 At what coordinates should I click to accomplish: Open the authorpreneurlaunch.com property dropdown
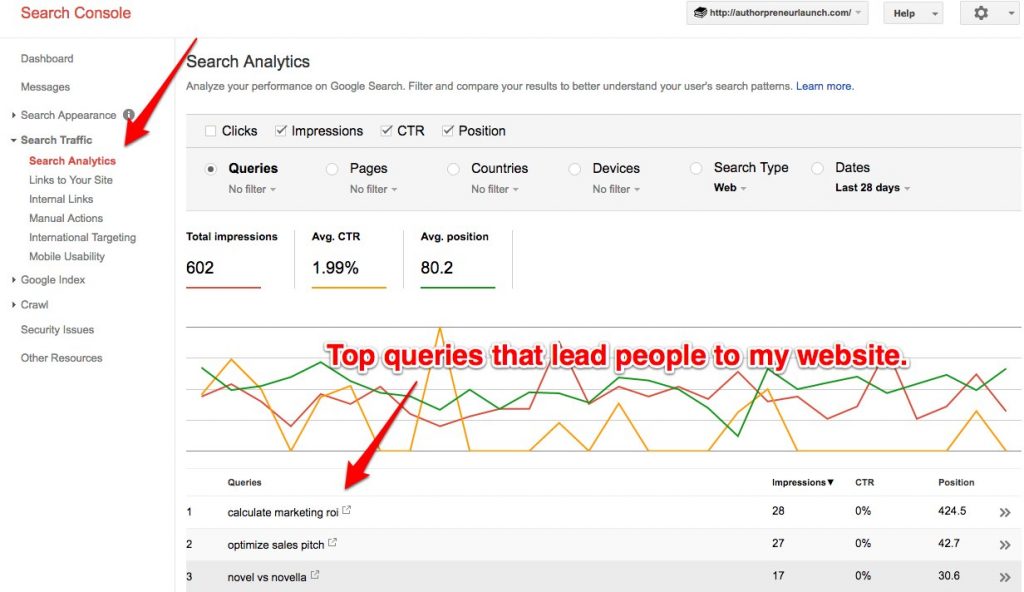pyautogui.click(x=777, y=13)
